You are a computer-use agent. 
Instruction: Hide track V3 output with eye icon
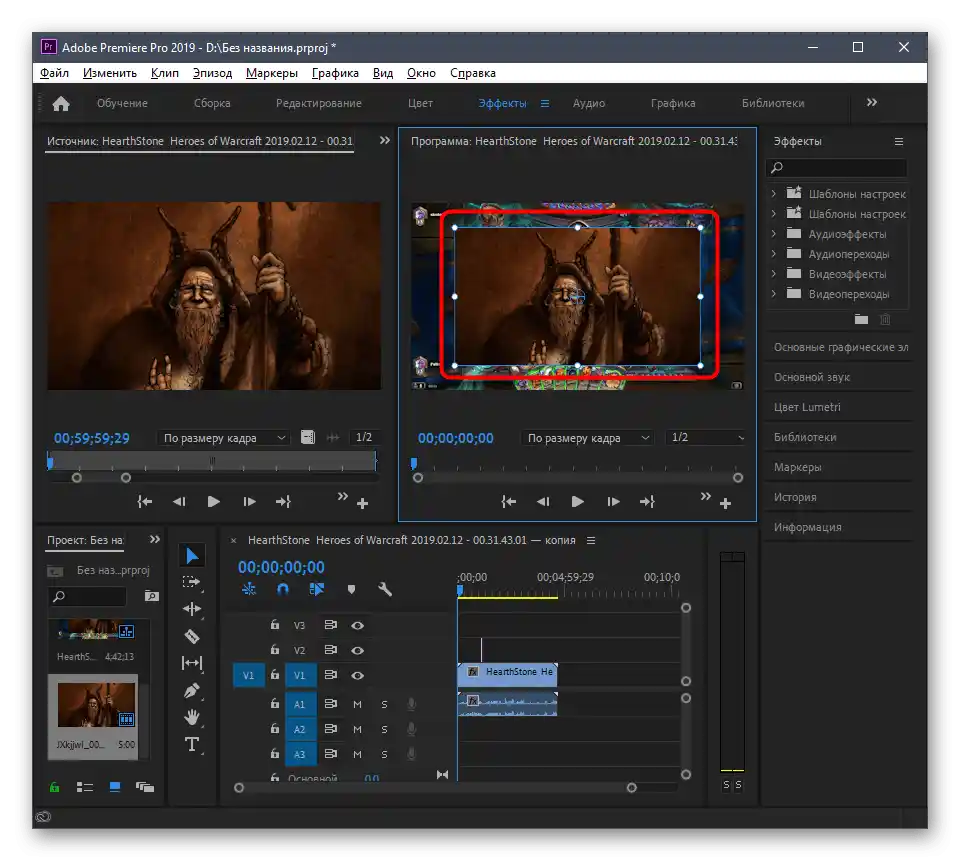357,625
